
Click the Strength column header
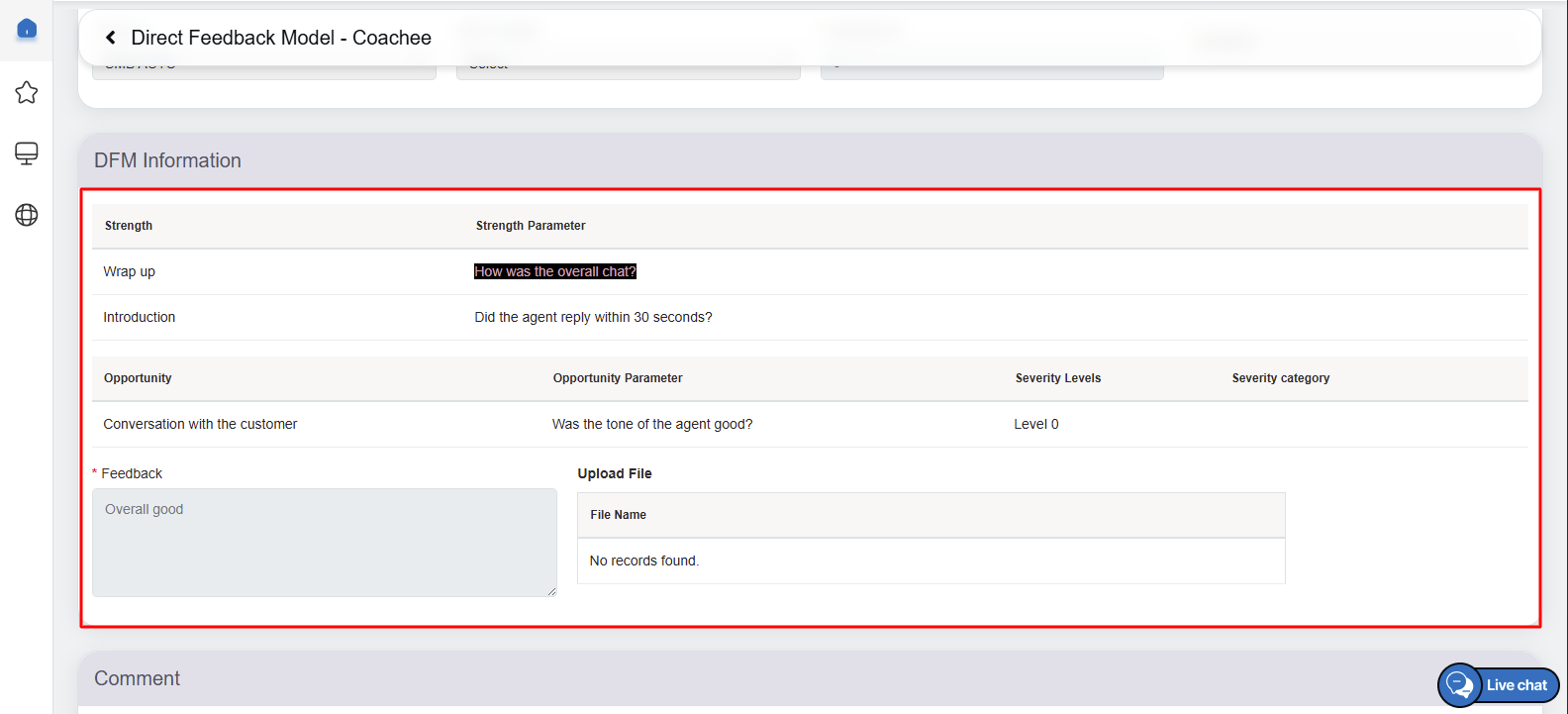129,226
